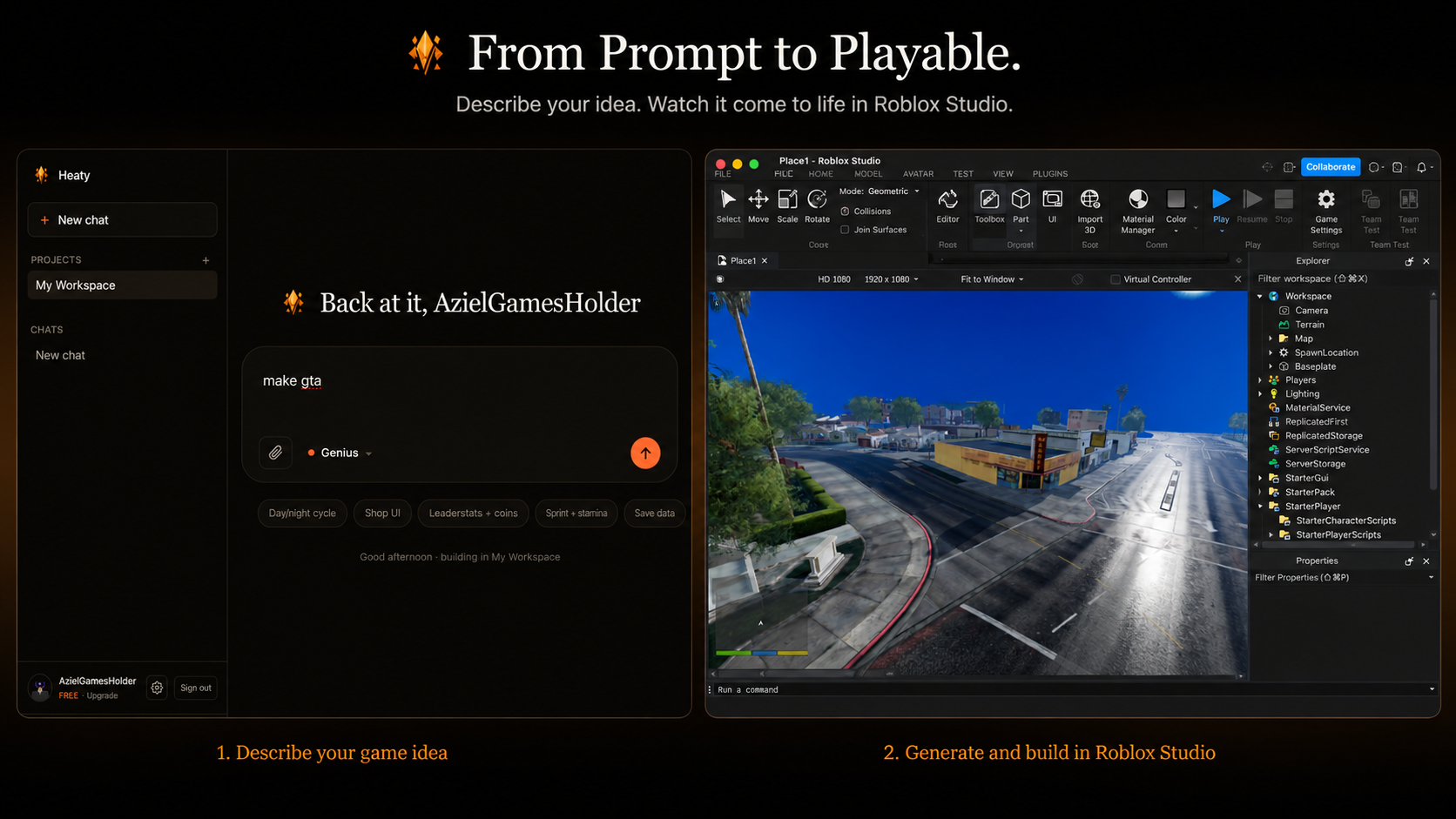1456x819 pixels.
Task: Choose the Leaderstats + coins suggestion
Action: click(473, 514)
